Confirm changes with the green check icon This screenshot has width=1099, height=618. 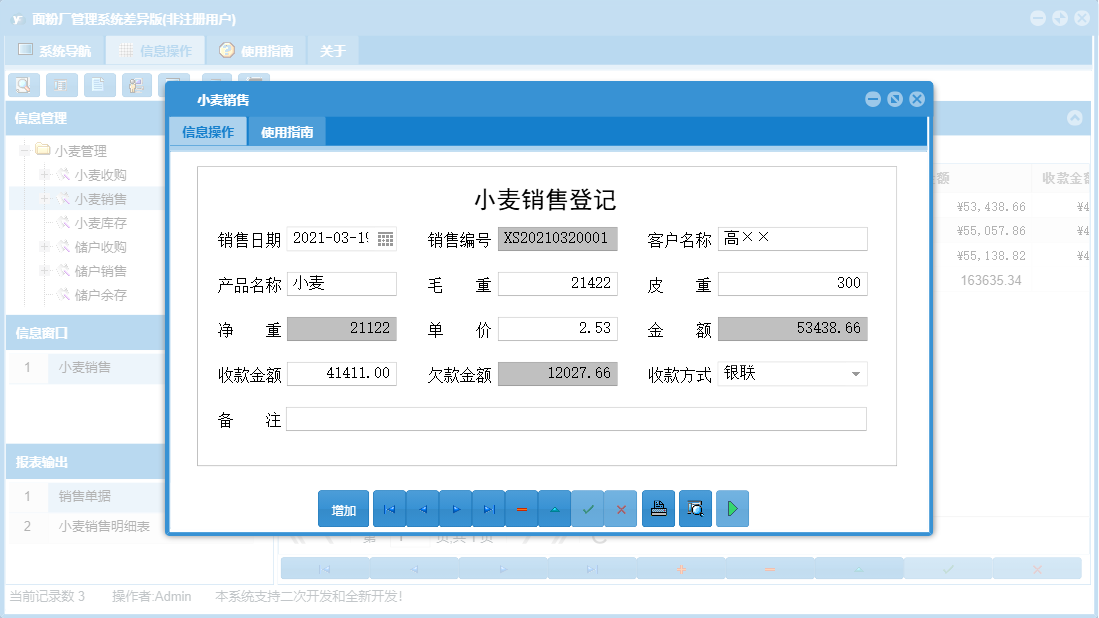pos(588,508)
